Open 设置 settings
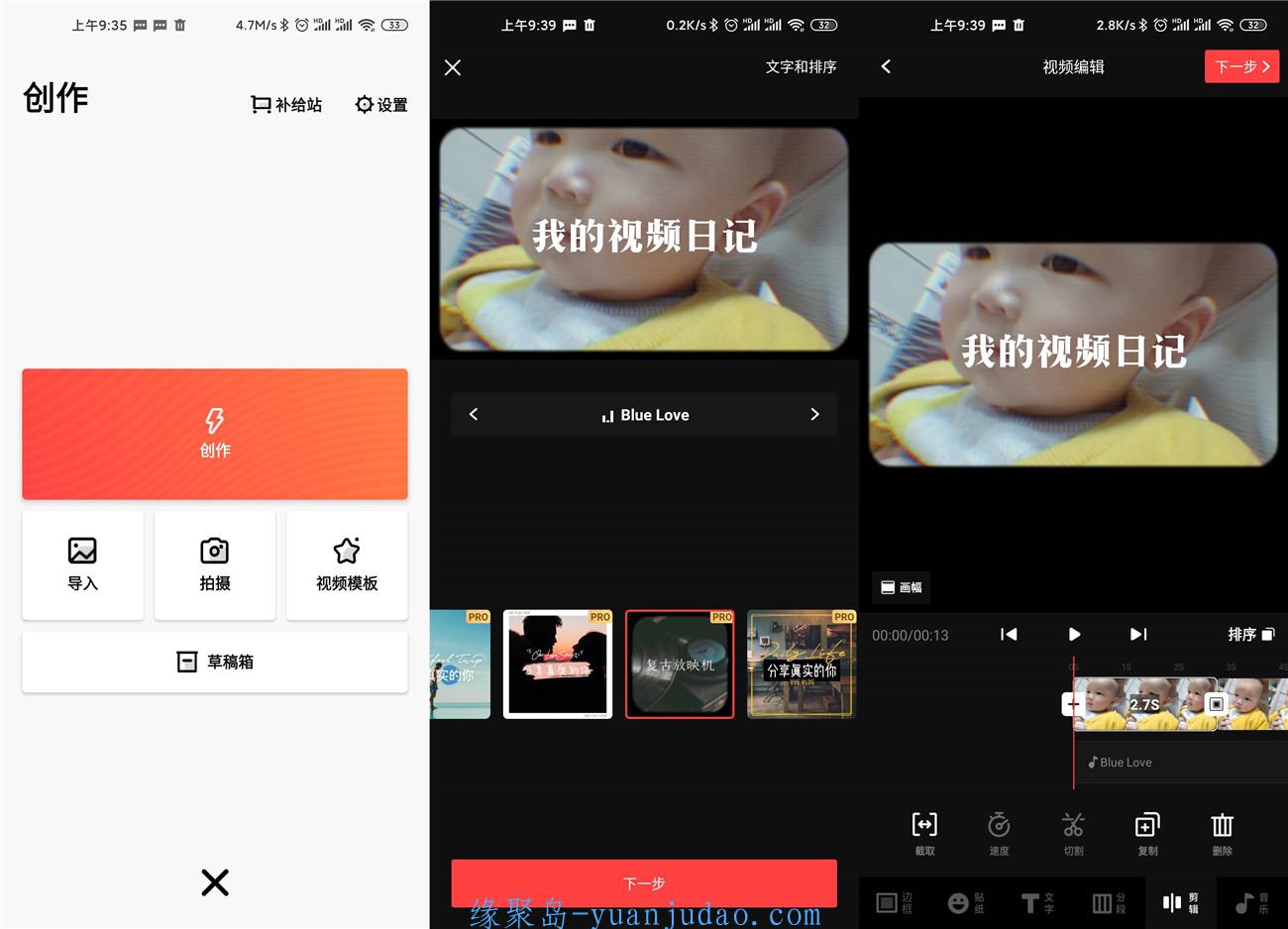This screenshot has width=1288, height=929. click(x=381, y=104)
